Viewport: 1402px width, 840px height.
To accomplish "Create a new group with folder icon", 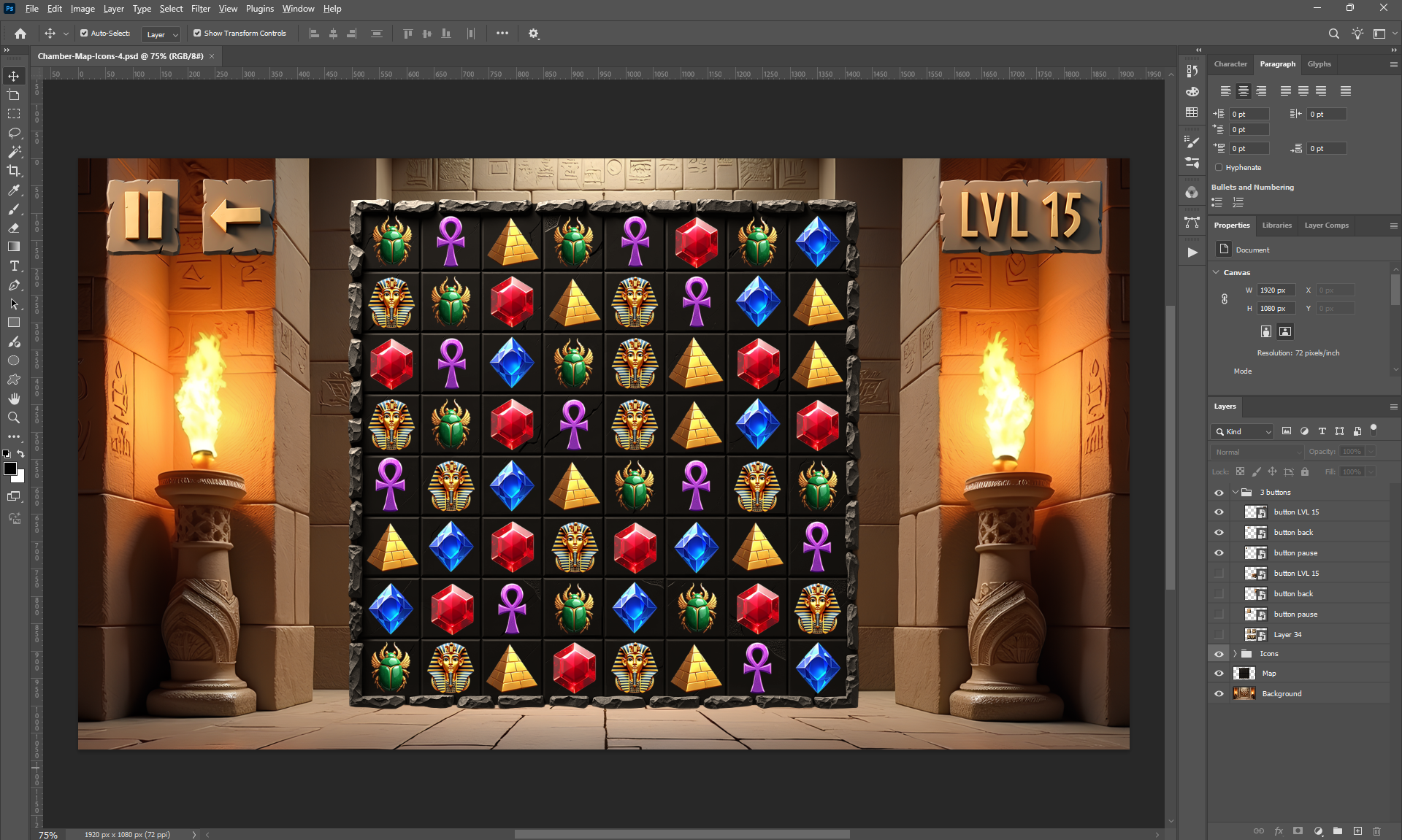I will 1337,831.
